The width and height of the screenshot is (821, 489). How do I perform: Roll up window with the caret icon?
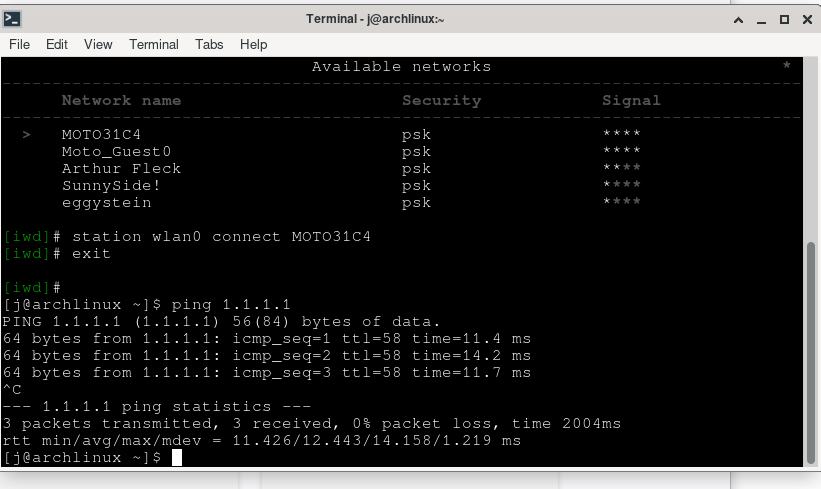738,20
